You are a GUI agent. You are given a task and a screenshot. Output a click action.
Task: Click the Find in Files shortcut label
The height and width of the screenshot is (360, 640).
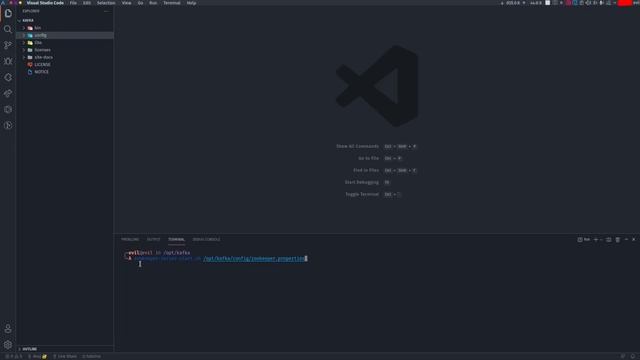pyautogui.click(x=366, y=170)
